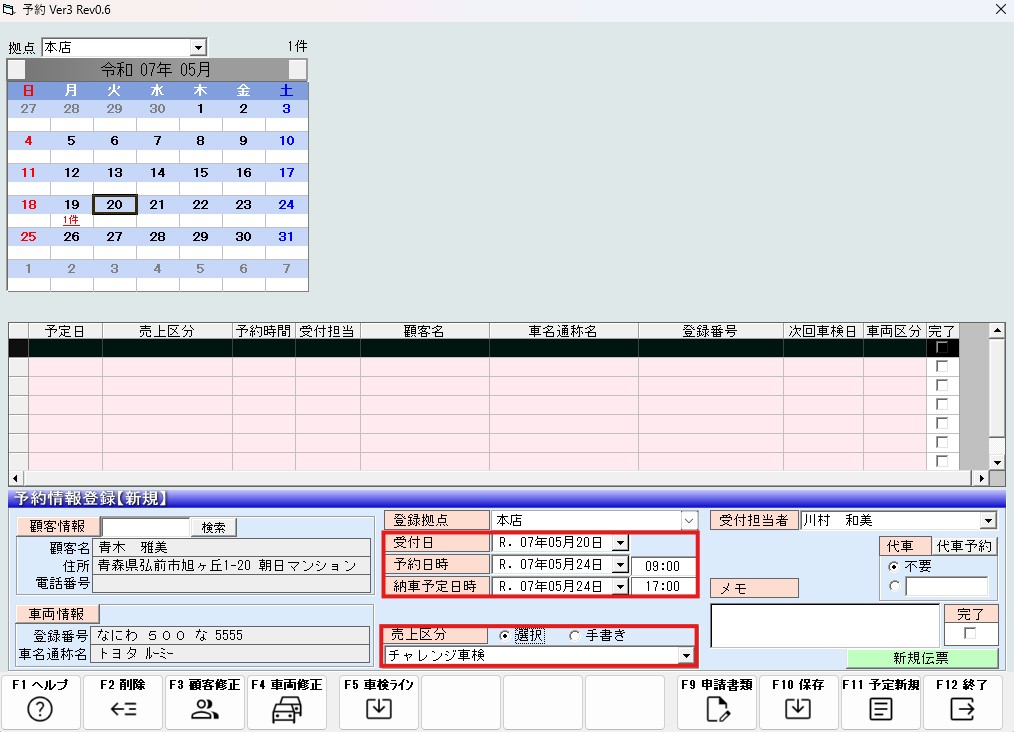The image size is (1014, 732).
Task: Click the 代車 label button
Action: pos(905,546)
